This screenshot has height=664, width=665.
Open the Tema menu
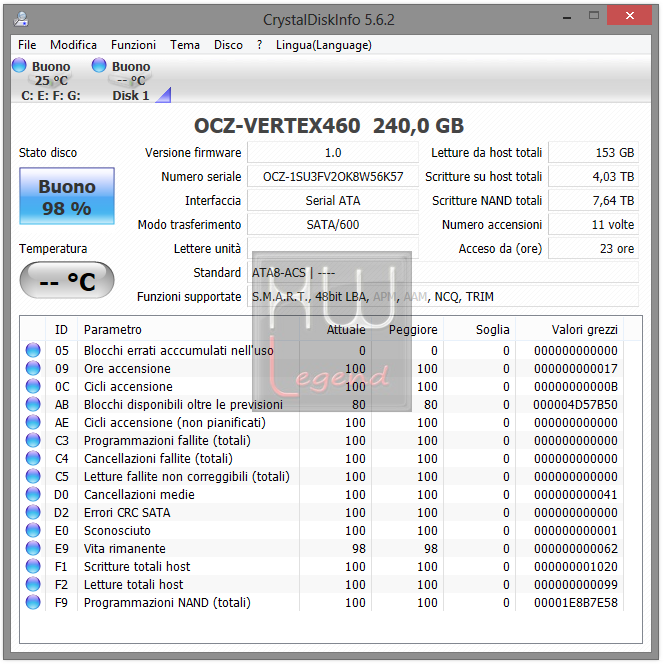tap(185, 45)
